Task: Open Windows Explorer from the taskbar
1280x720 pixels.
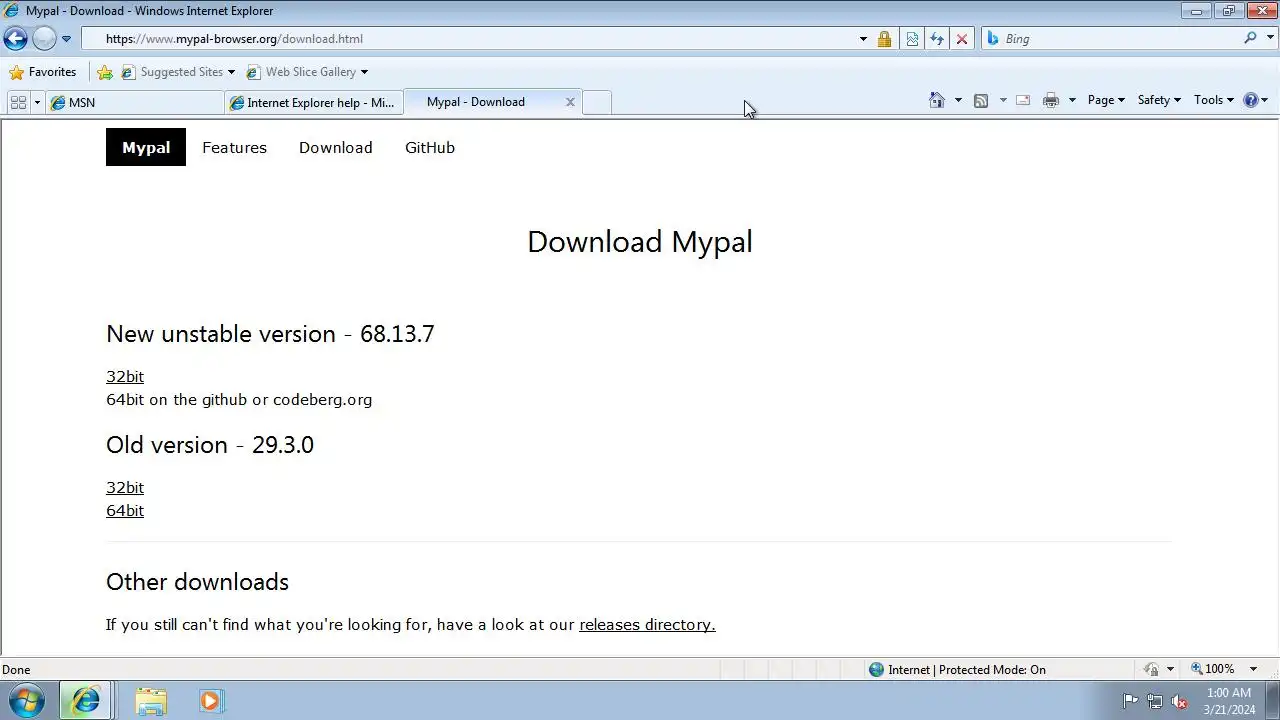Action: [x=151, y=701]
